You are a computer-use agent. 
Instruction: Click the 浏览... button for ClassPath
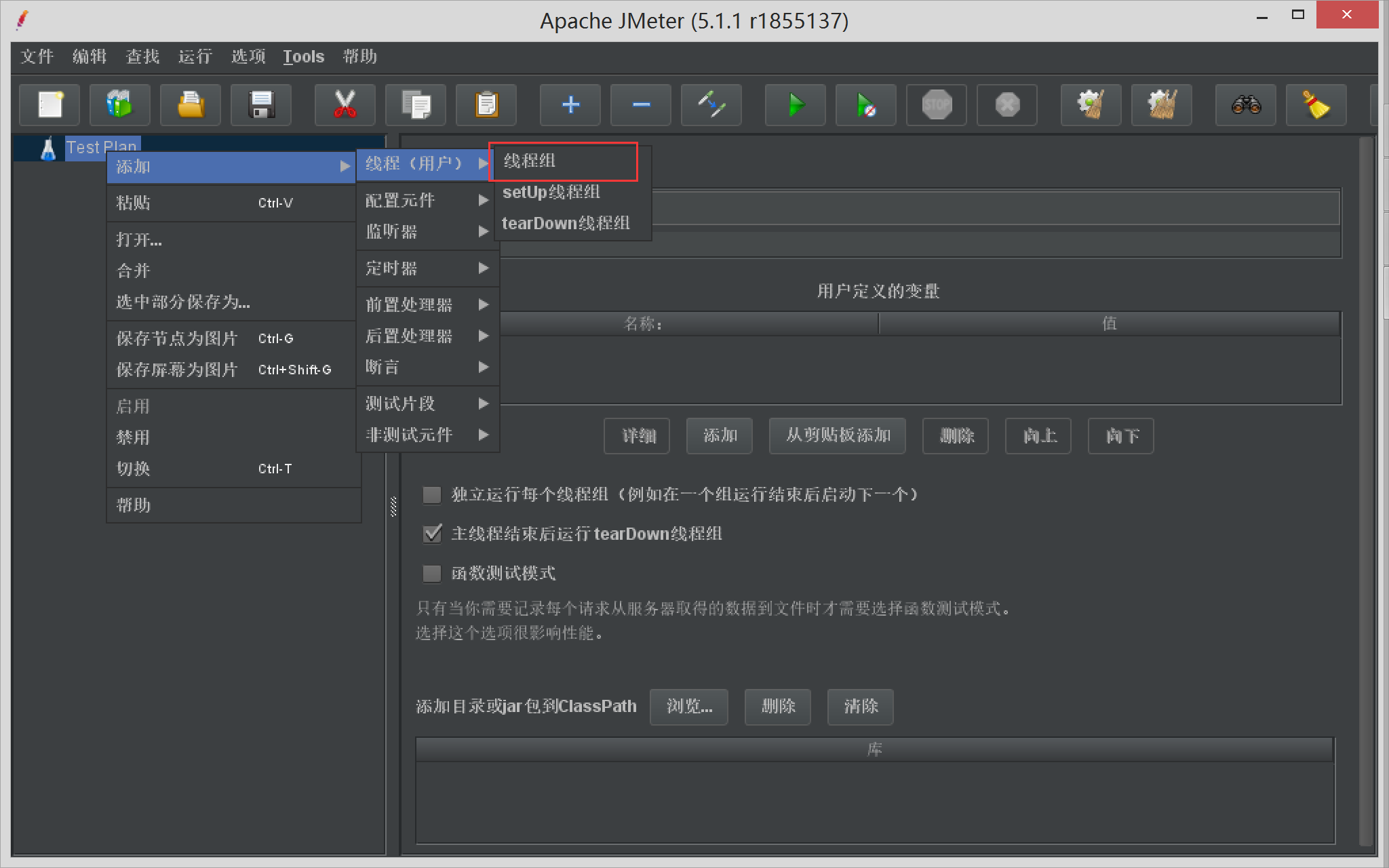(688, 707)
